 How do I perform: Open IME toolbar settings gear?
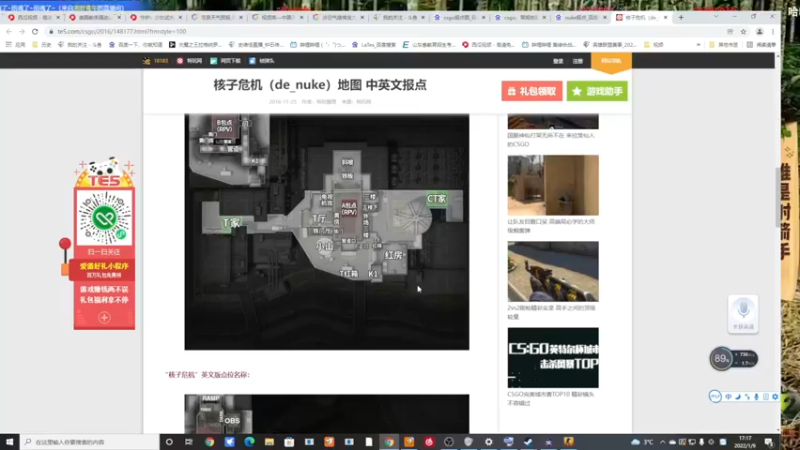(775, 396)
